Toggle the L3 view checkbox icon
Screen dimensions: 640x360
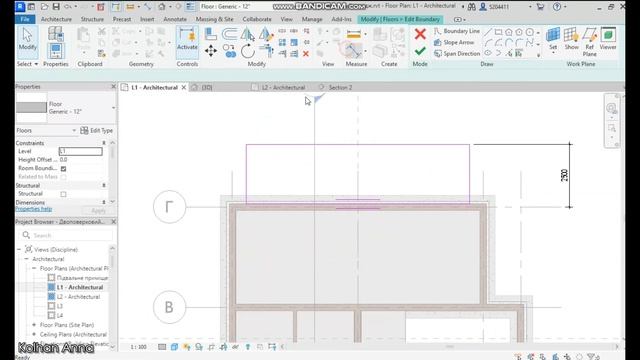(x=51, y=306)
